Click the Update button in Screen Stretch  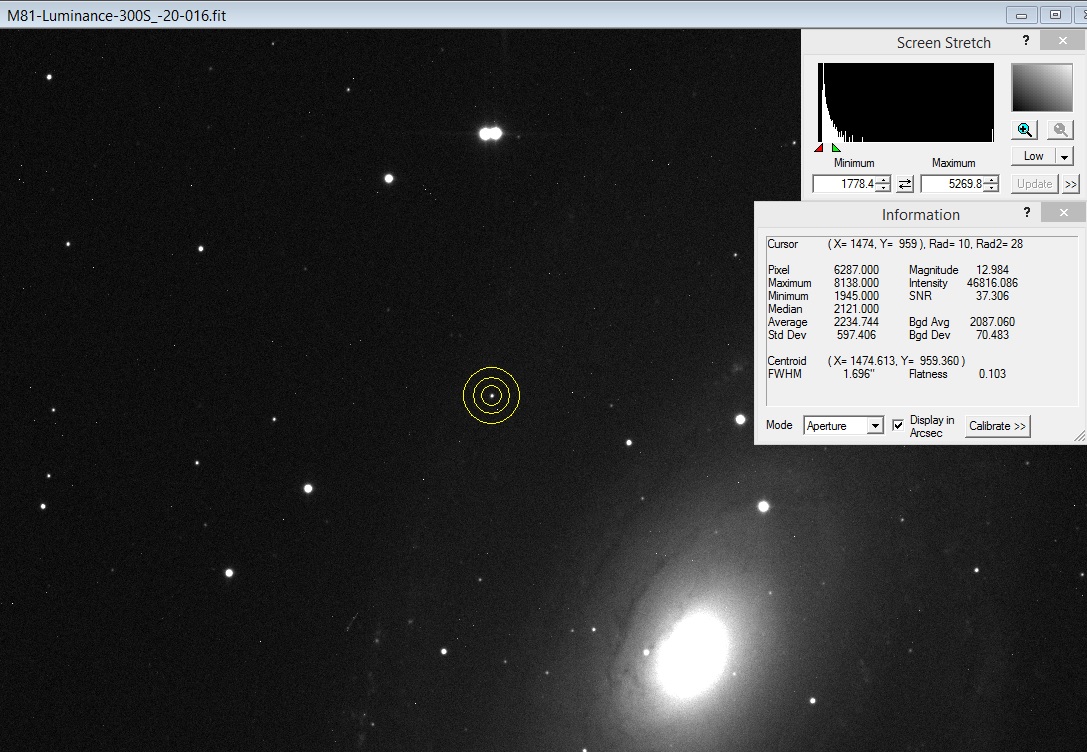(1034, 184)
